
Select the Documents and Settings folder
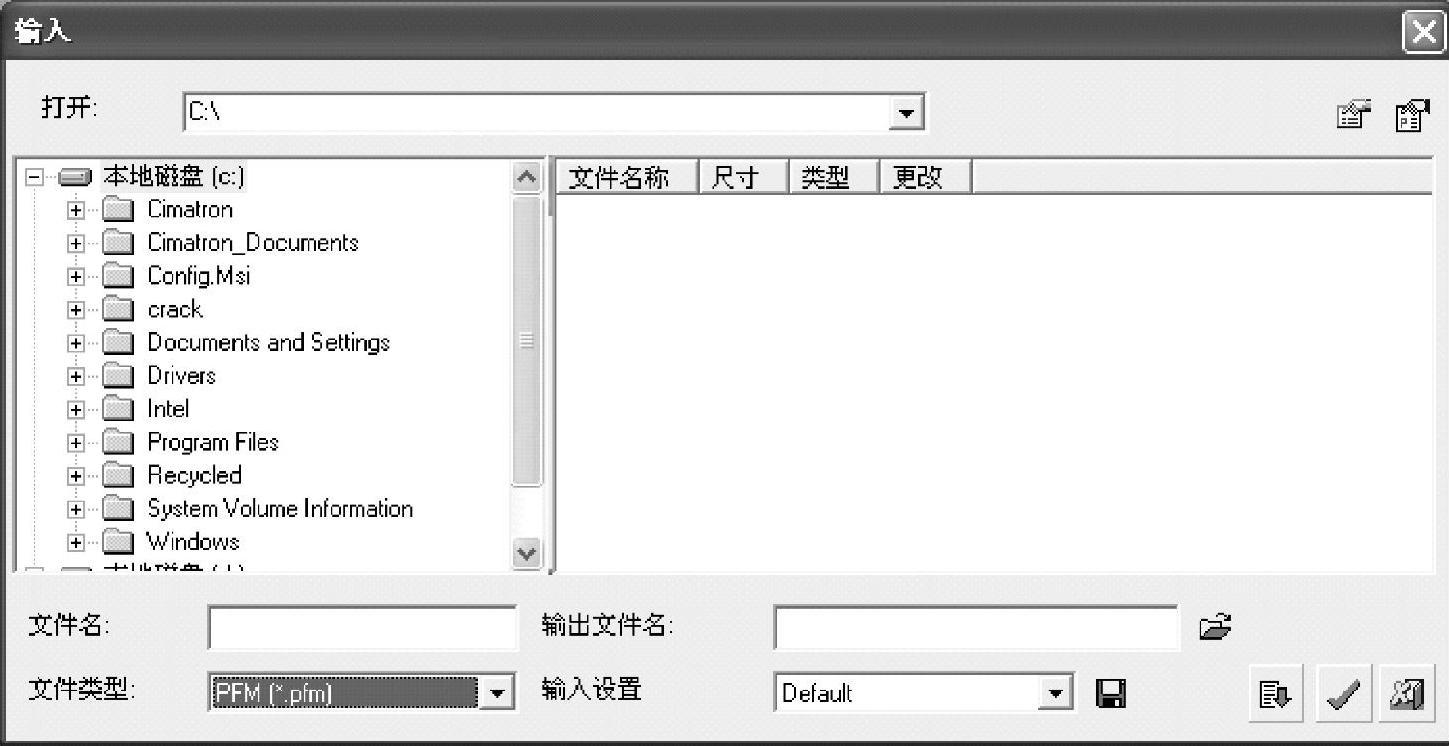[268, 342]
